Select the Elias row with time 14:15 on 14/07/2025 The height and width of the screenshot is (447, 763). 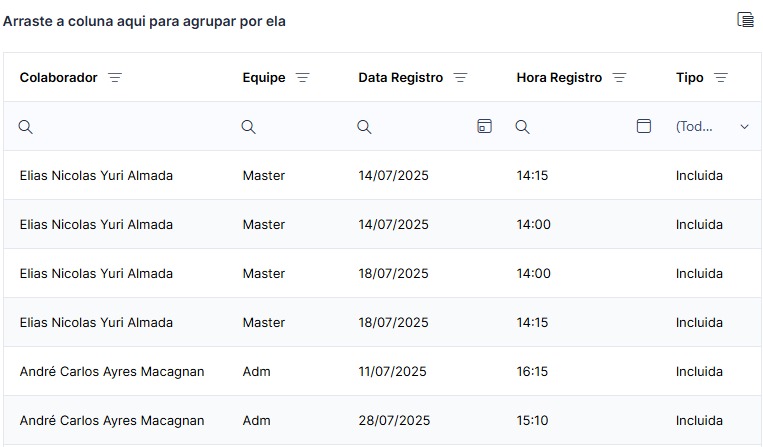(x=382, y=175)
